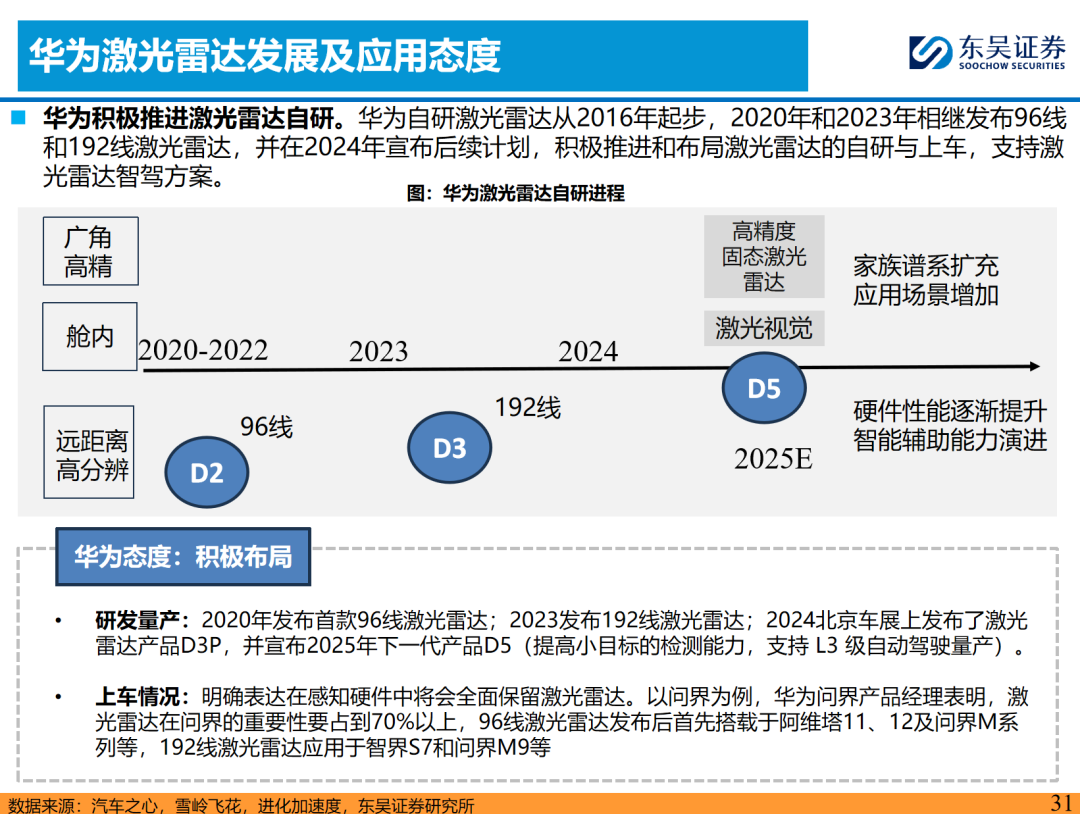The image size is (1080, 814).
Task: Select the 广角高精 box
Action: point(90,251)
